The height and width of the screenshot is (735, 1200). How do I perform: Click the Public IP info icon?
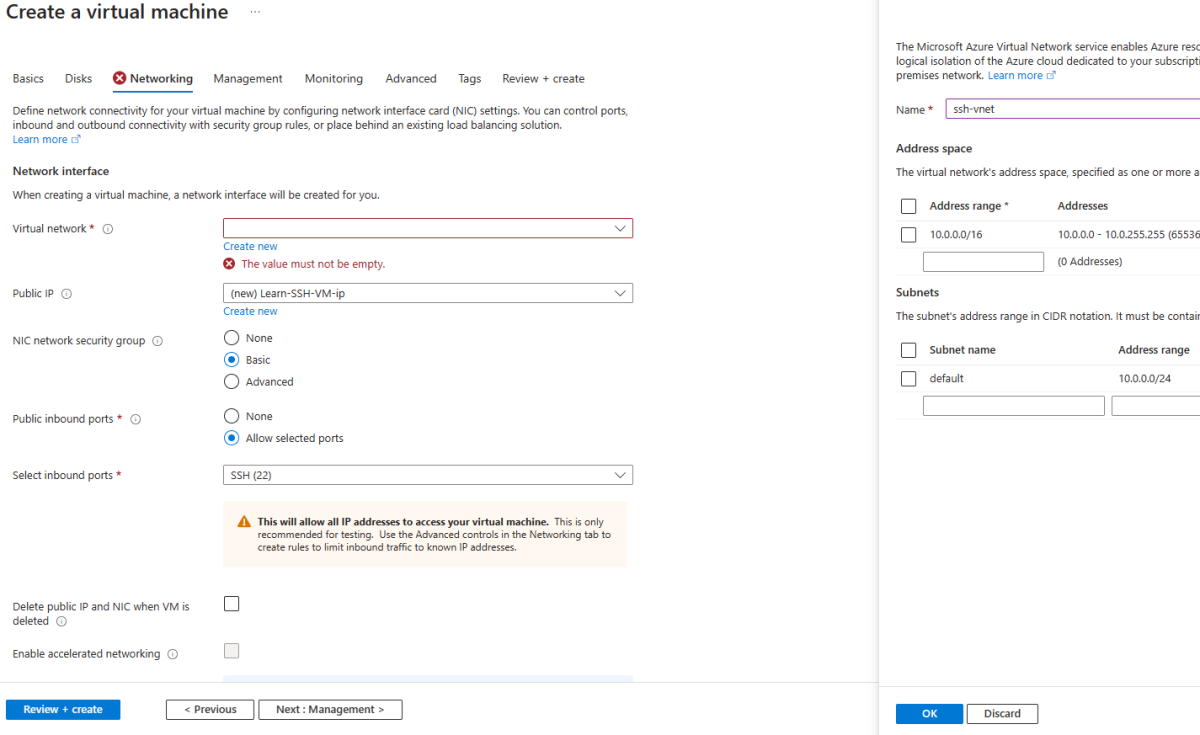point(67,294)
